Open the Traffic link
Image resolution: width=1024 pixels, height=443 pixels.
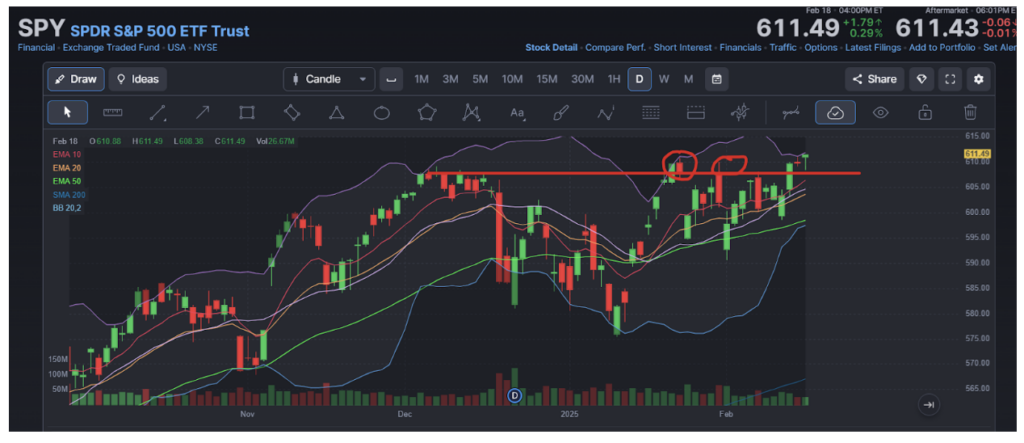[x=782, y=47]
